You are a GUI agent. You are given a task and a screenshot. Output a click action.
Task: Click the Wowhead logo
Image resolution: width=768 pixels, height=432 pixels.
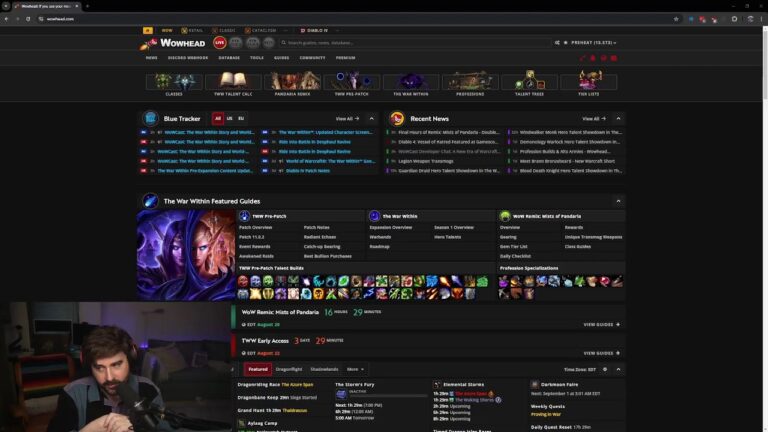pyautogui.click(x=172, y=43)
